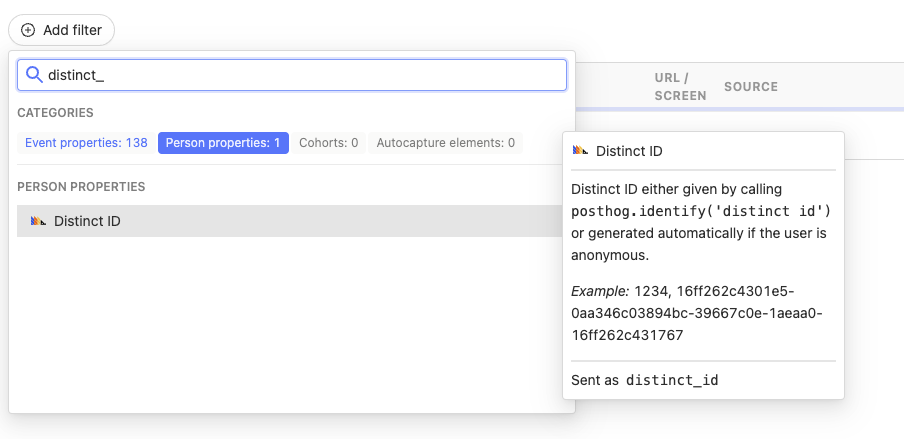
Task: Focus the search field containing "distinct_"
Action: point(300,75)
